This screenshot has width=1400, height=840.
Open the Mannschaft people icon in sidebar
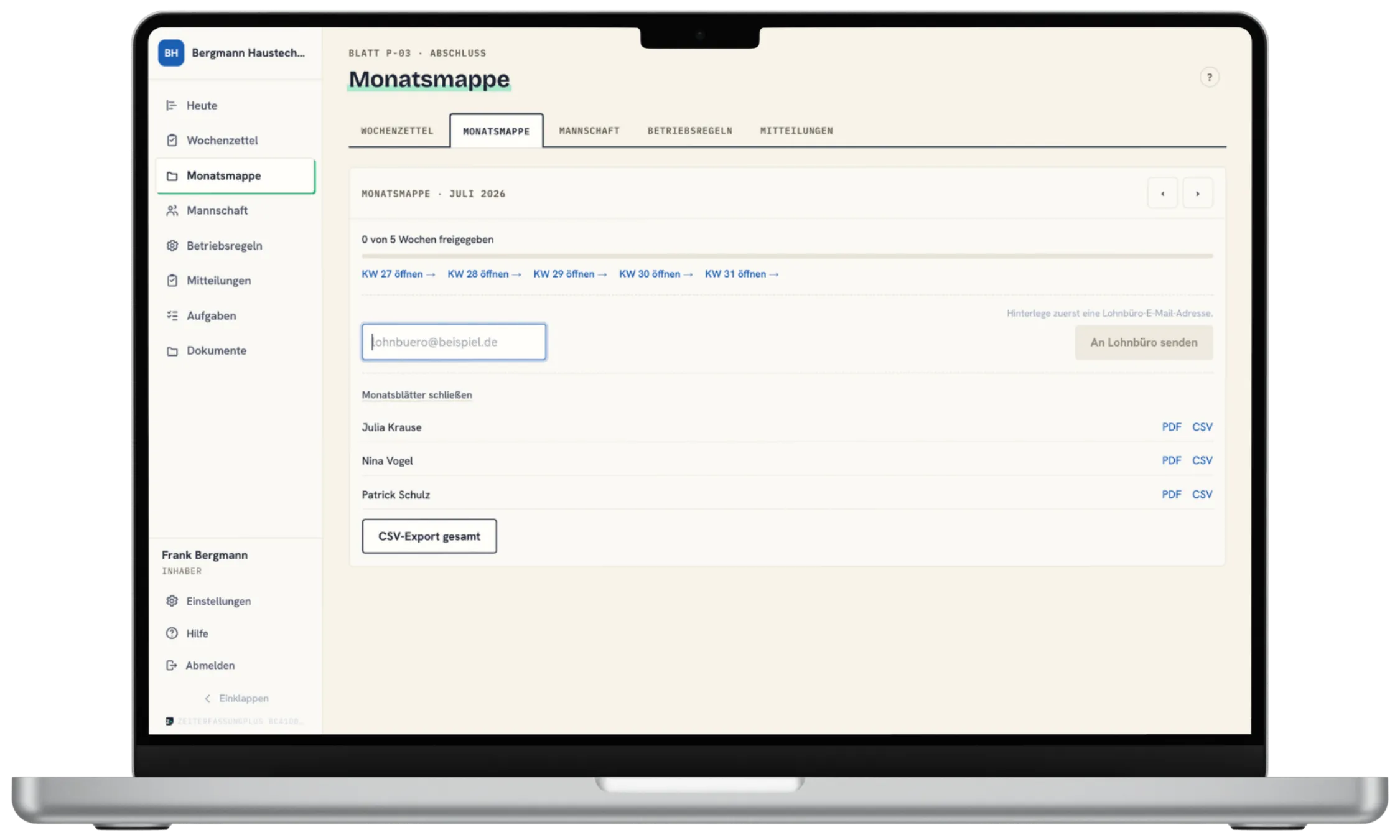point(172,210)
